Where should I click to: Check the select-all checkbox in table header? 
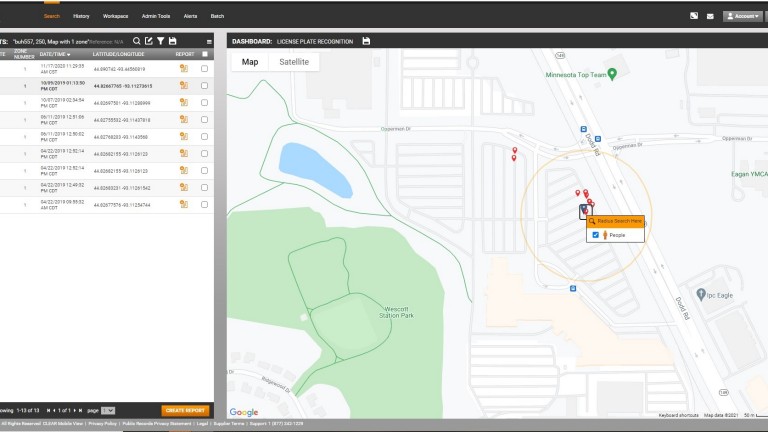pyautogui.click(x=205, y=54)
